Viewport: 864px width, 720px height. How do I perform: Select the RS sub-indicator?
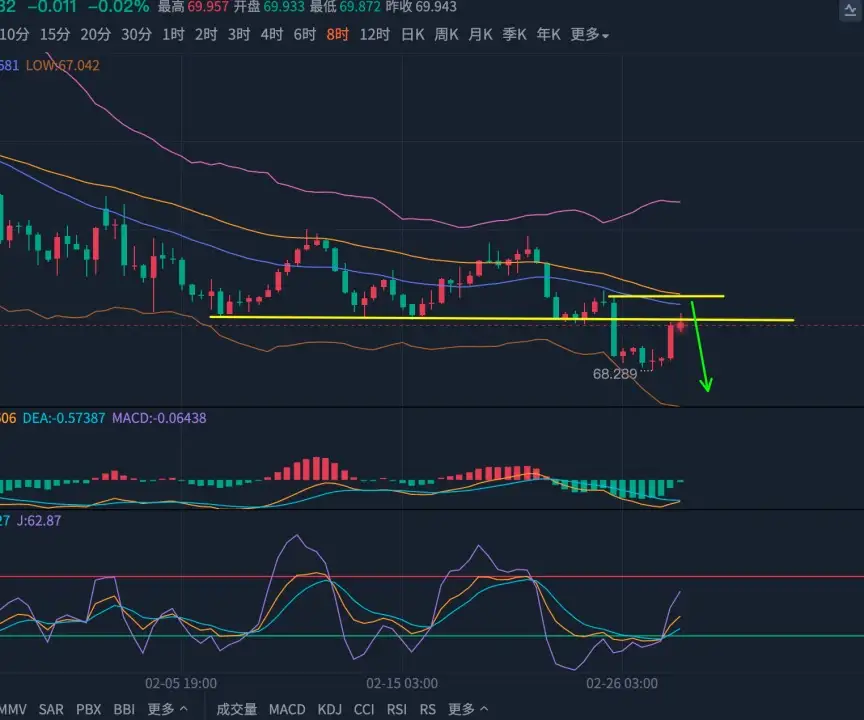428,709
